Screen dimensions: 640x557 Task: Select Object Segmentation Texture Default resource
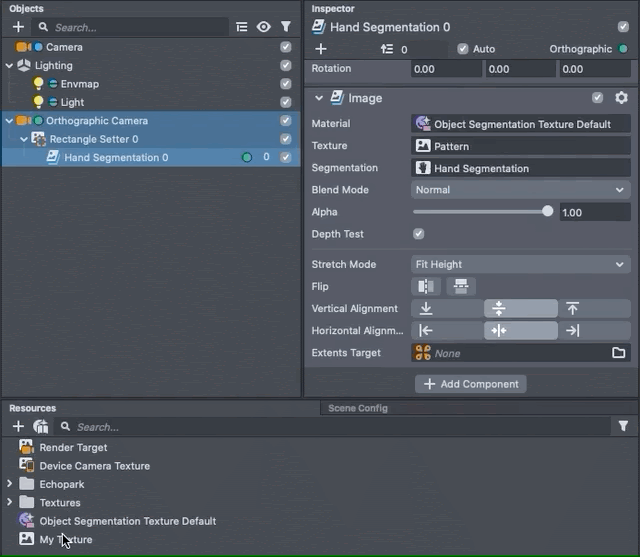pos(127,521)
